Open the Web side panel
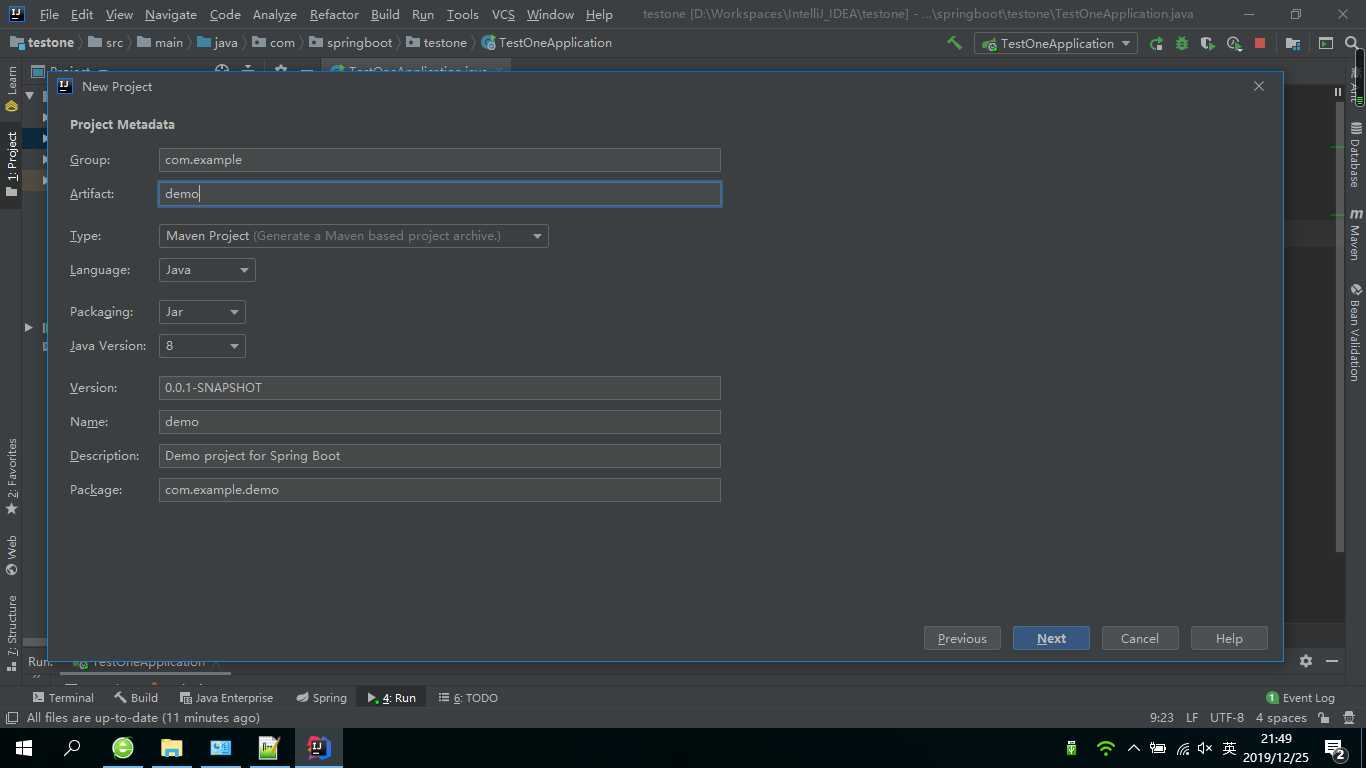The image size is (1366, 768). tap(12, 555)
